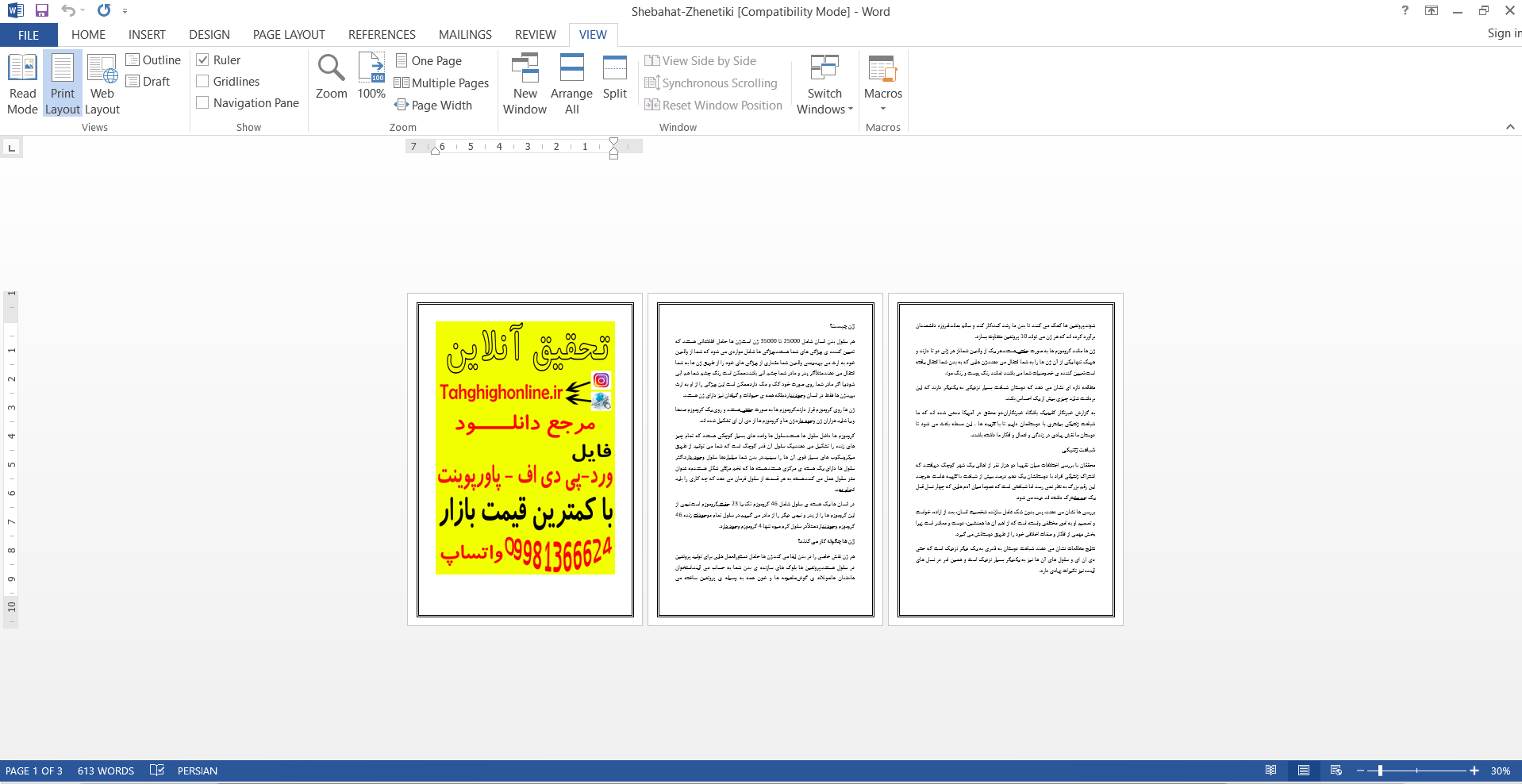Open Word Help question mark

point(1405,10)
